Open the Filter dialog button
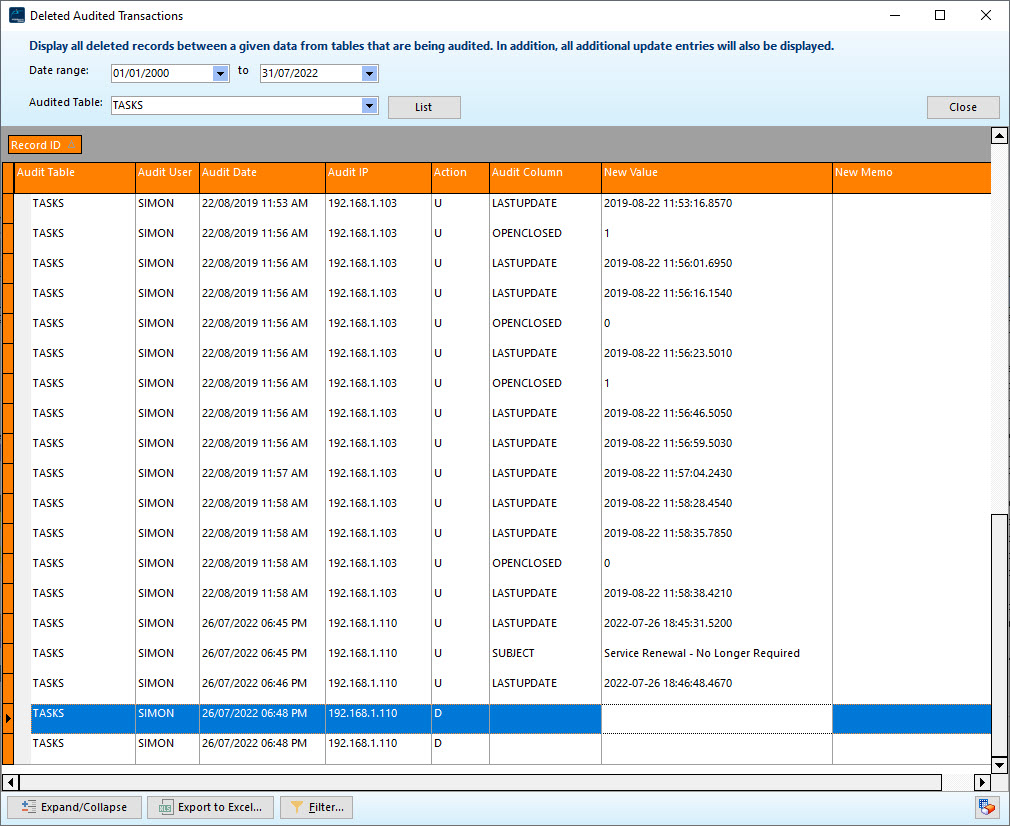This screenshot has width=1010, height=826. [316, 807]
